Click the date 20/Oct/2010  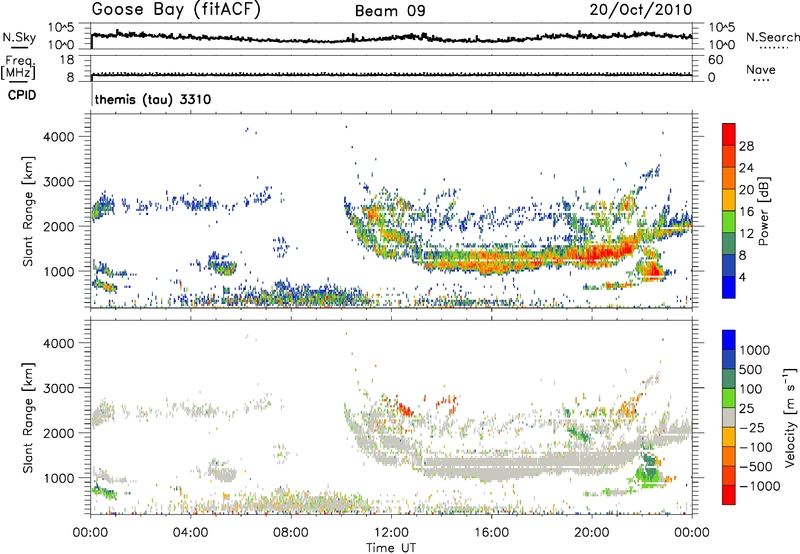tap(641, 10)
